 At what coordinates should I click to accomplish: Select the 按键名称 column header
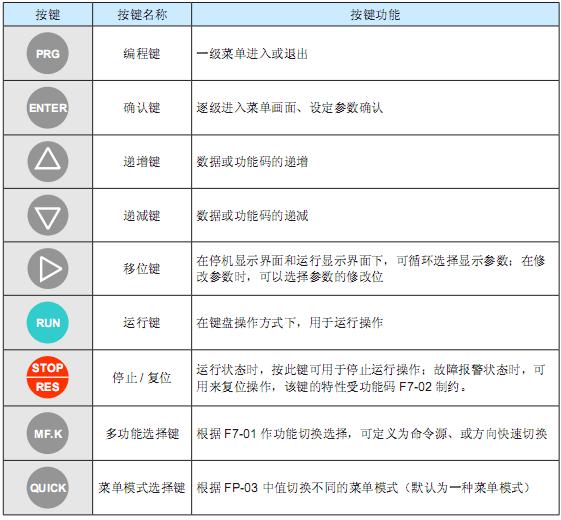(x=142, y=14)
